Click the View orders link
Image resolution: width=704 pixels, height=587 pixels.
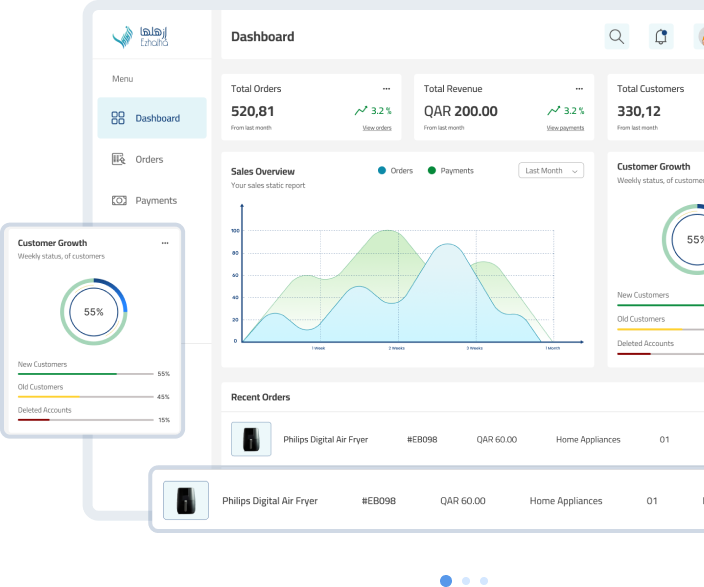377,128
